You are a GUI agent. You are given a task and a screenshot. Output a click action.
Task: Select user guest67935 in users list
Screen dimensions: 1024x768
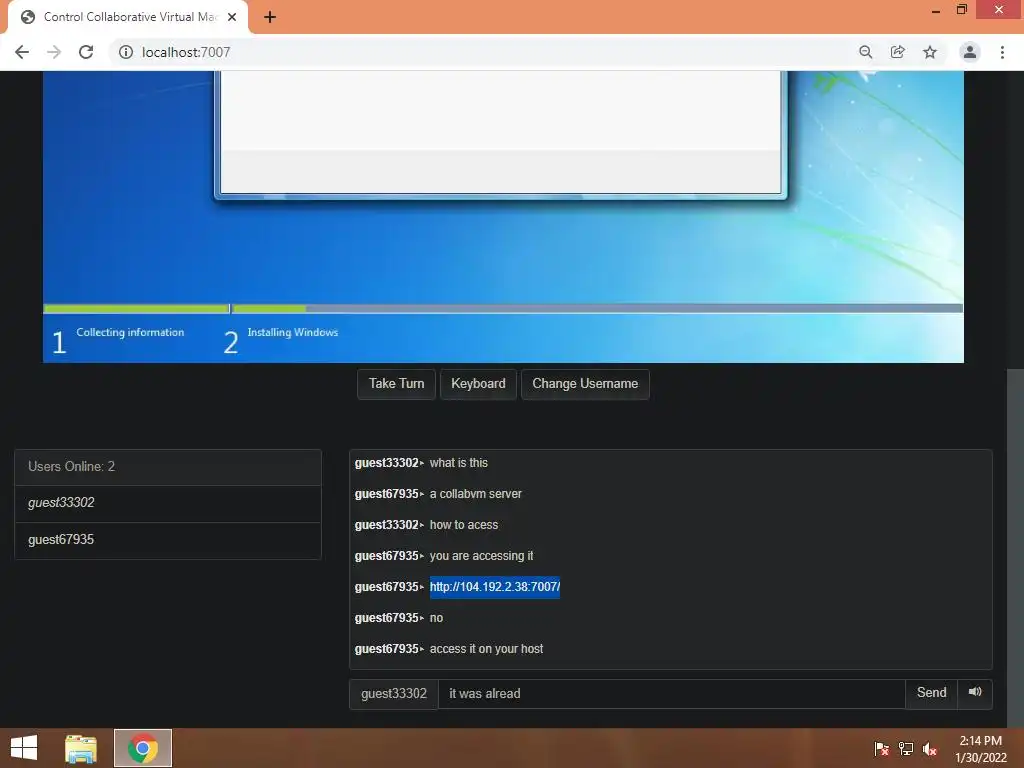point(168,540)
